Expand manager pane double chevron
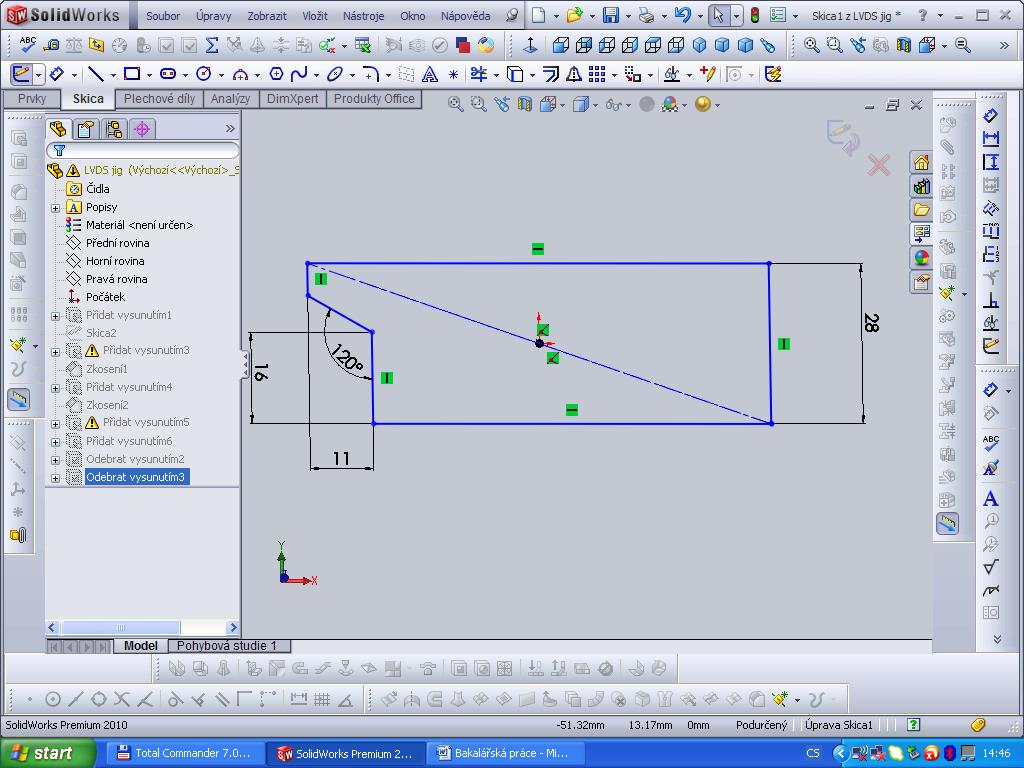Viewport: 1024px width, 768px height. tap(230, 129)
